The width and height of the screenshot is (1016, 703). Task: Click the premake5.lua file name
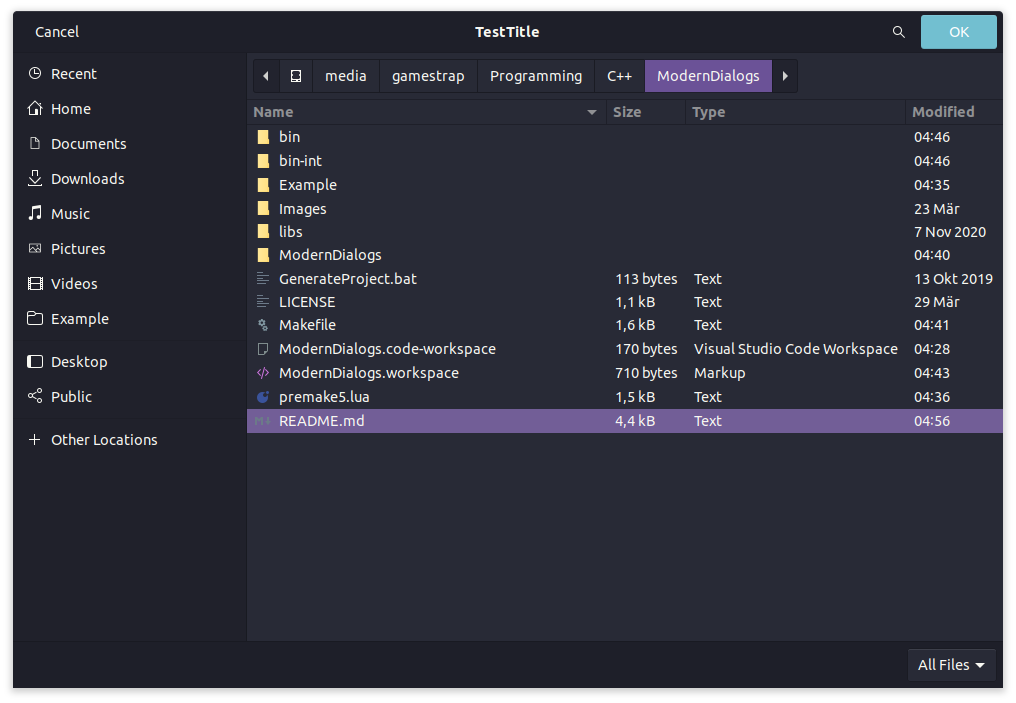(324, 397)
